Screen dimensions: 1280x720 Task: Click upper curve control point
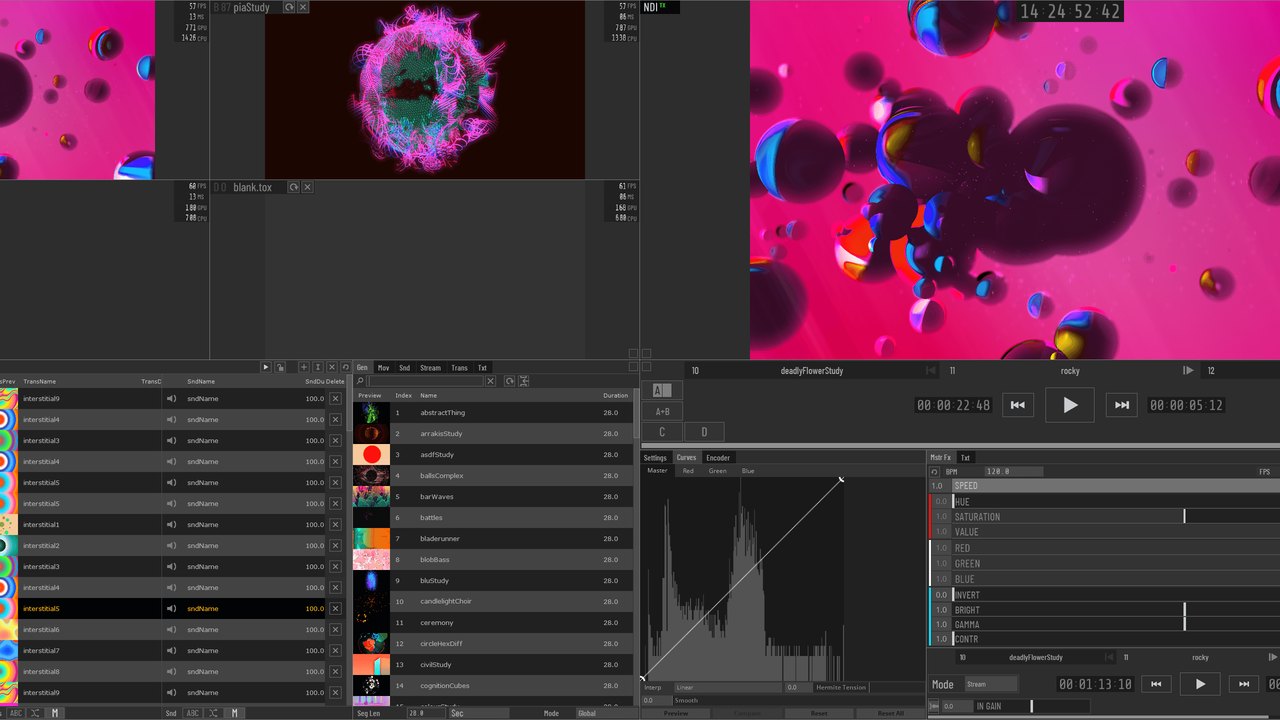(841, 480)
